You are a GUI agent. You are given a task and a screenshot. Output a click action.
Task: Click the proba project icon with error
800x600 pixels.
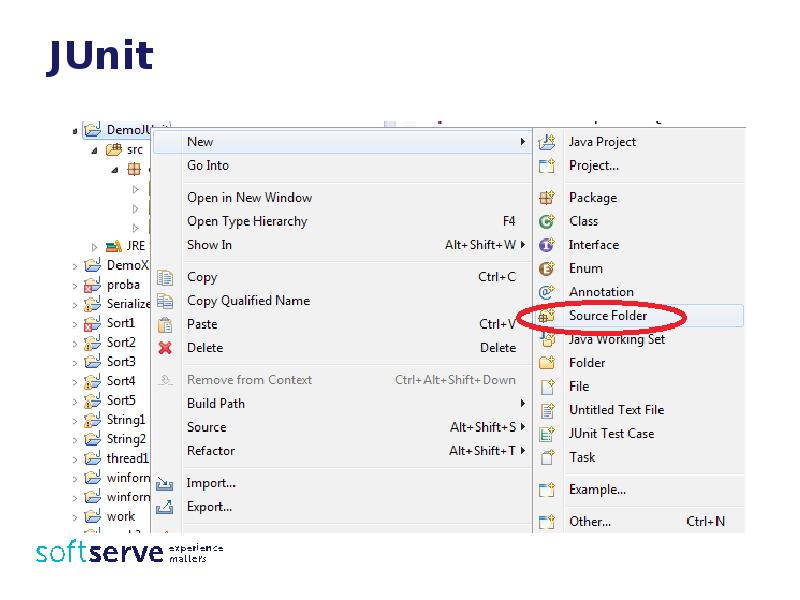[x=92, y=285]
